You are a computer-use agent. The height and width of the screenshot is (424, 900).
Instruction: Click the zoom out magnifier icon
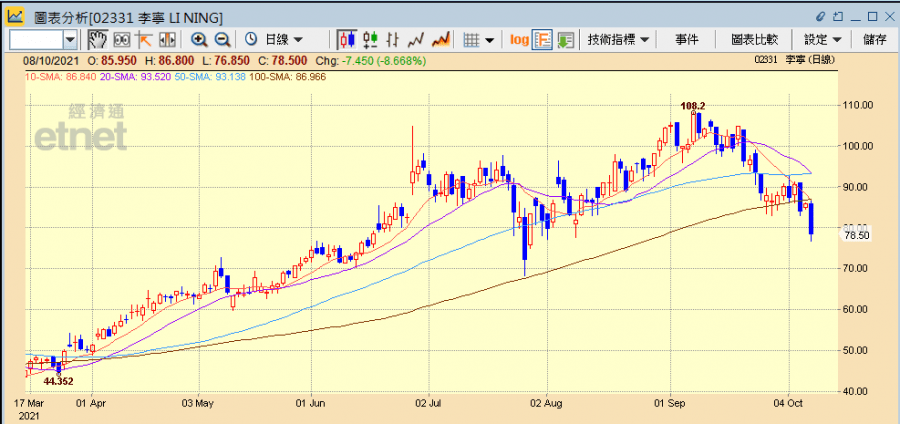pyautogui.click(x=222, y=39)
